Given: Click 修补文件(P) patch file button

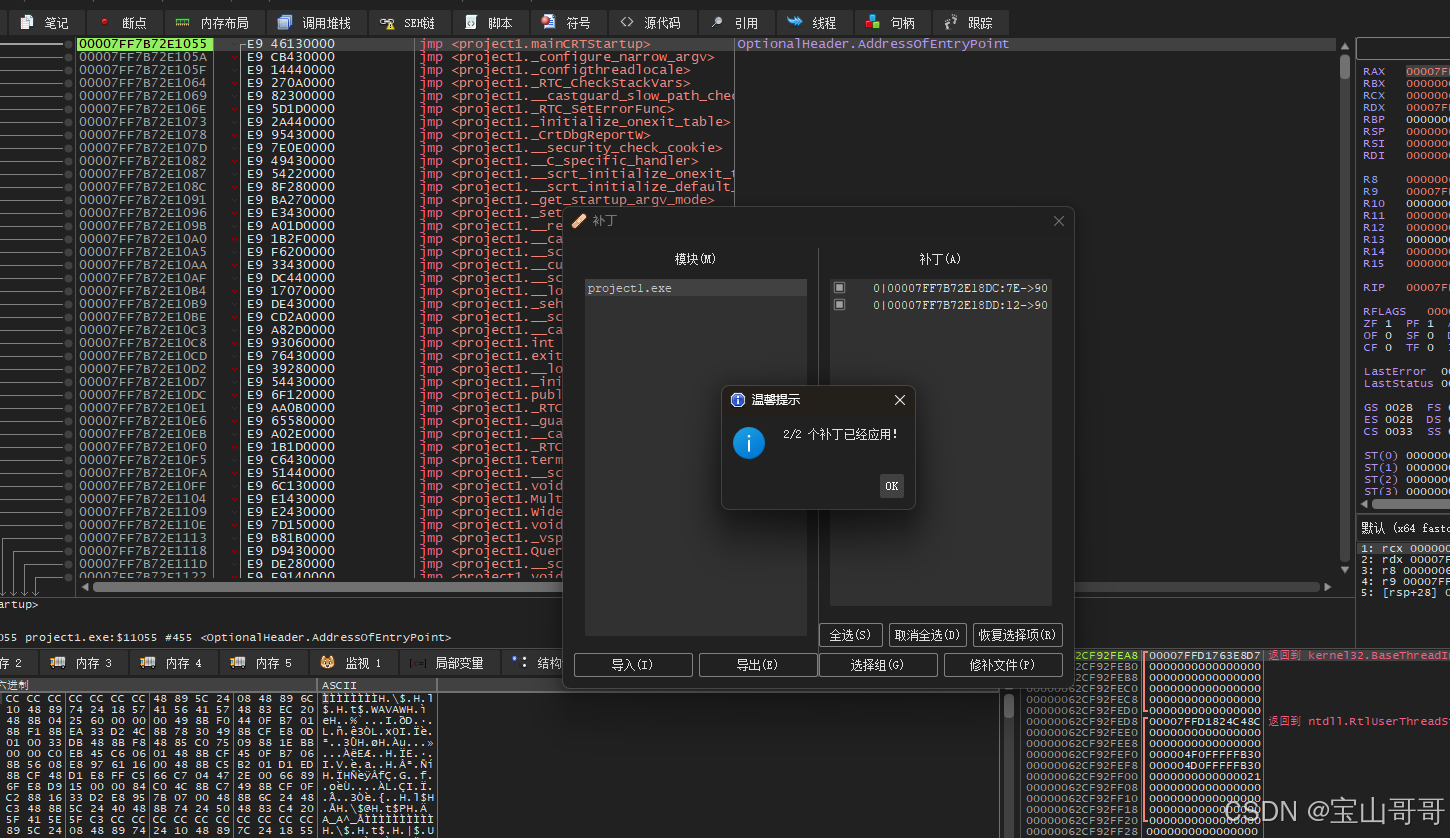Looking at the screenshot, I should point(1002,665).
